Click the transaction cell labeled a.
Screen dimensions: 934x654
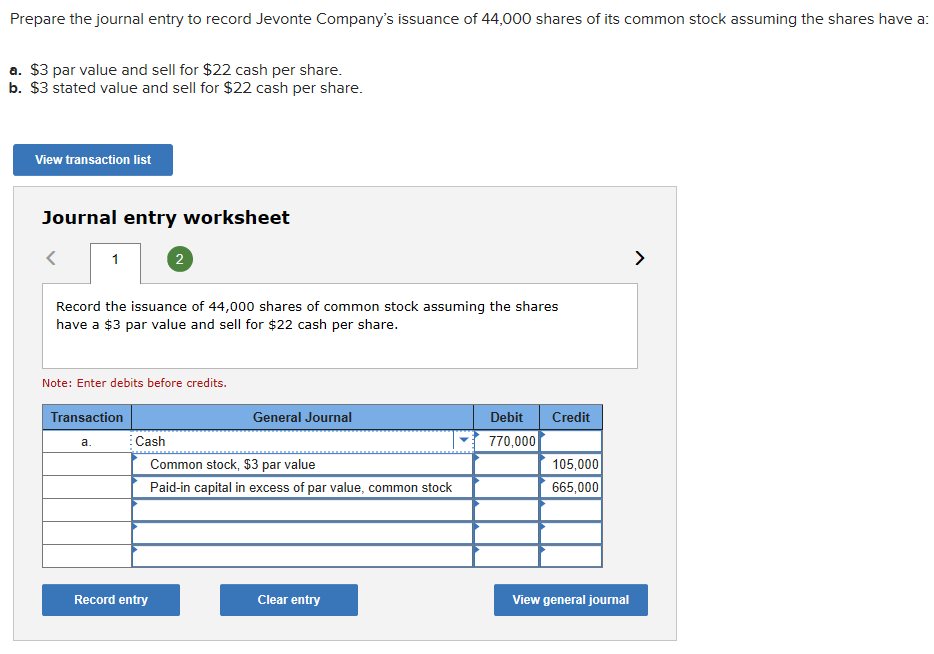[85, 440]
